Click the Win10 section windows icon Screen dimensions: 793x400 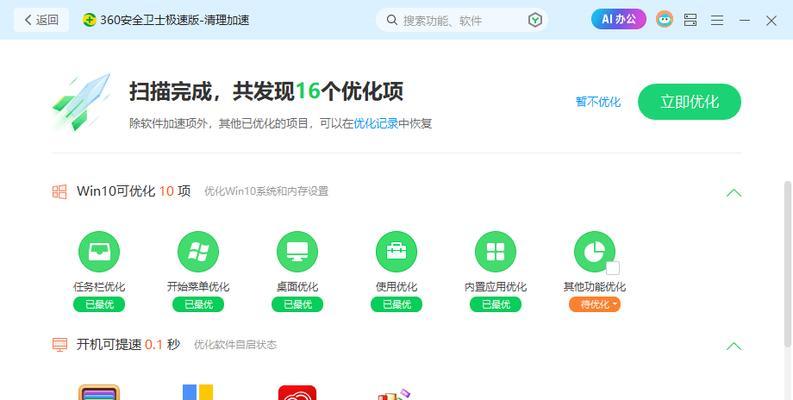click(60, 192)
